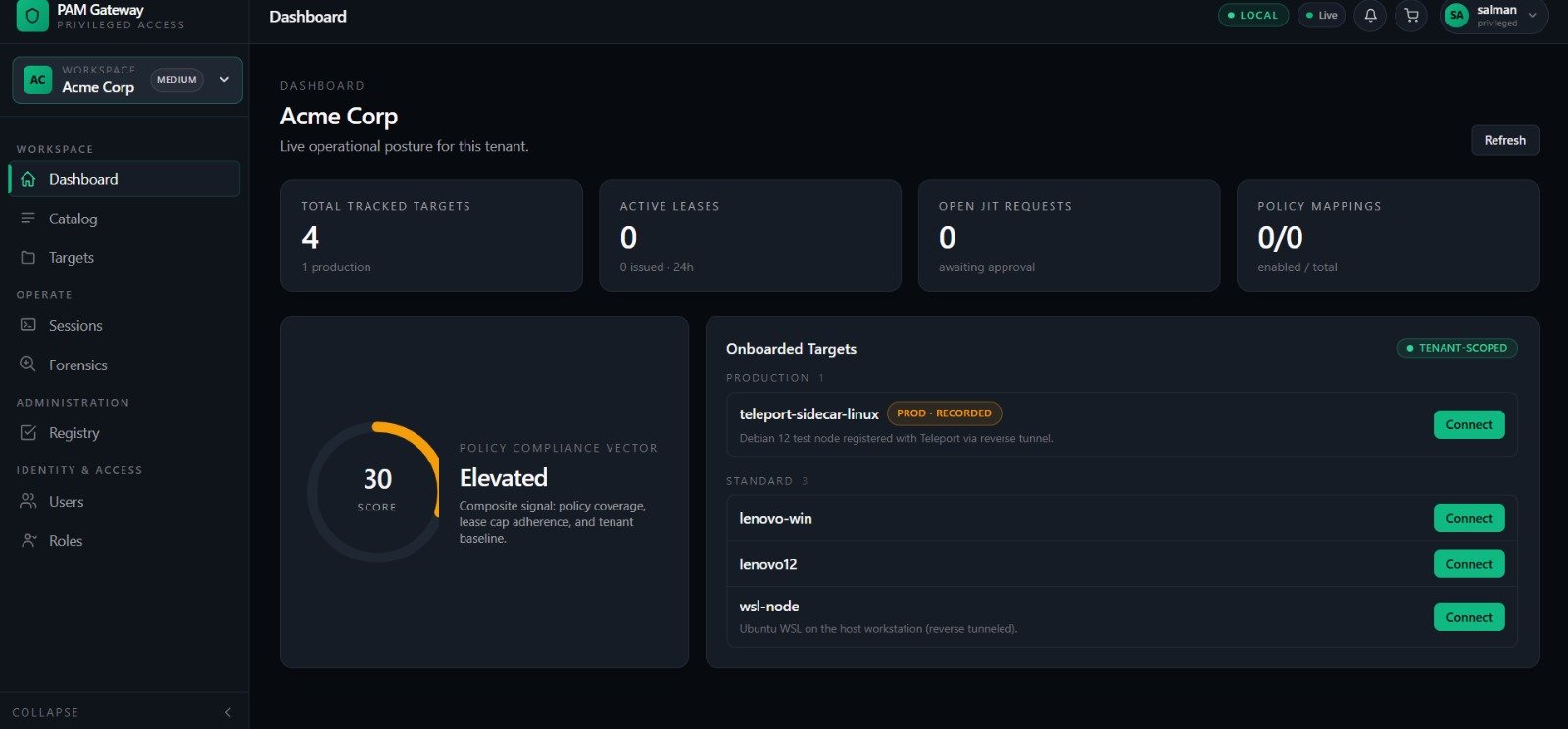
Task: Click the SA user avatar
Action: [1457, 16]
